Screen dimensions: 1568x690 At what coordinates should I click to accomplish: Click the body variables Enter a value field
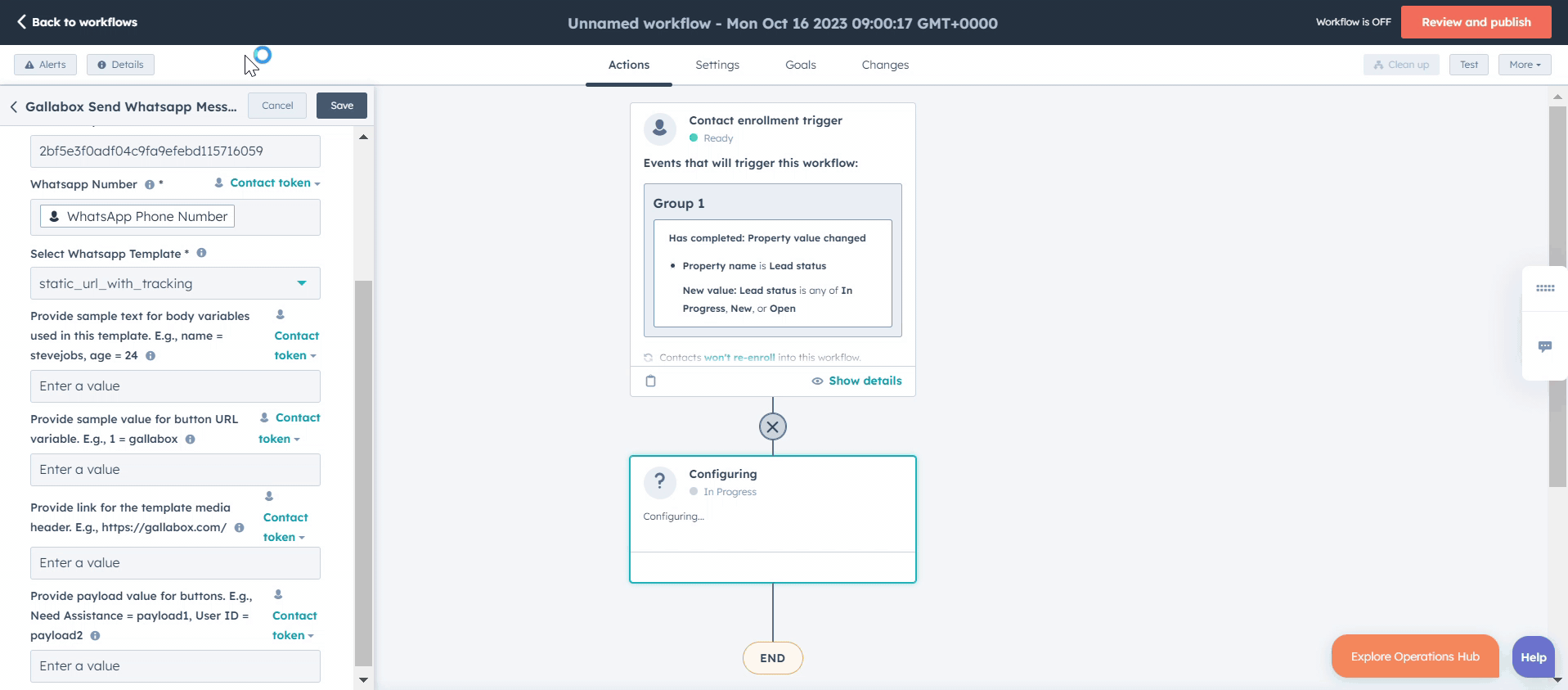[175, 386]
